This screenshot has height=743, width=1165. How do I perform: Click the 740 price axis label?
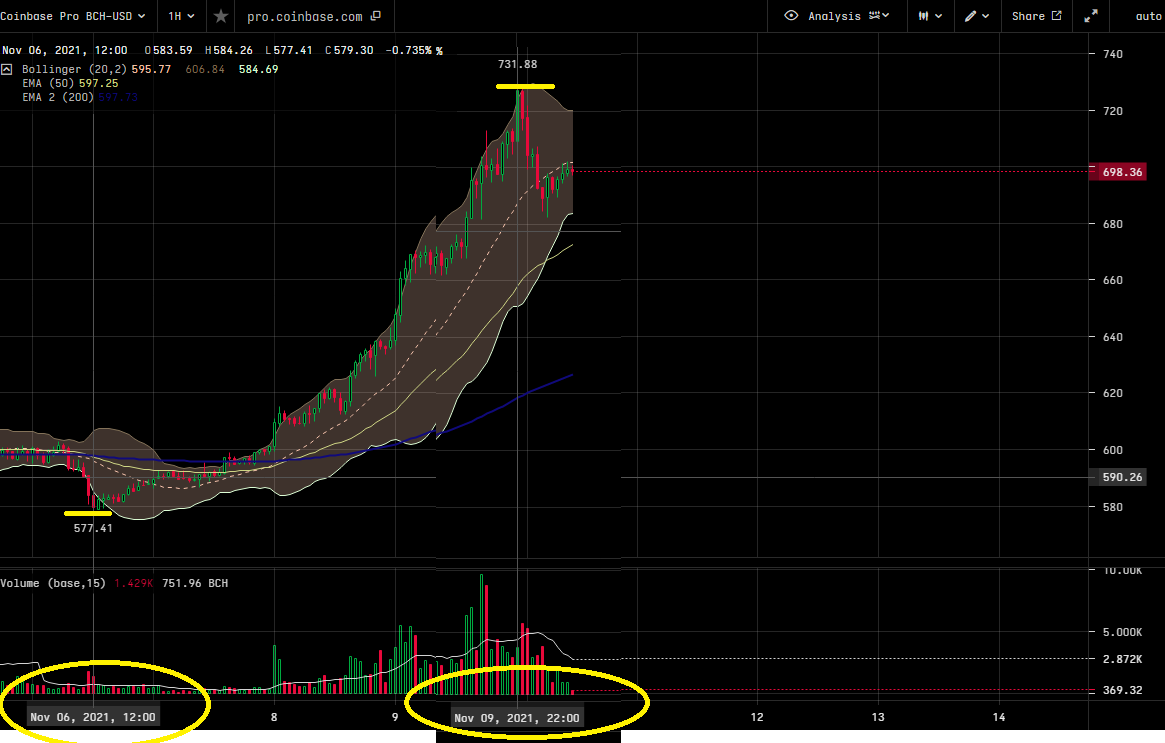pos(1112,54)
